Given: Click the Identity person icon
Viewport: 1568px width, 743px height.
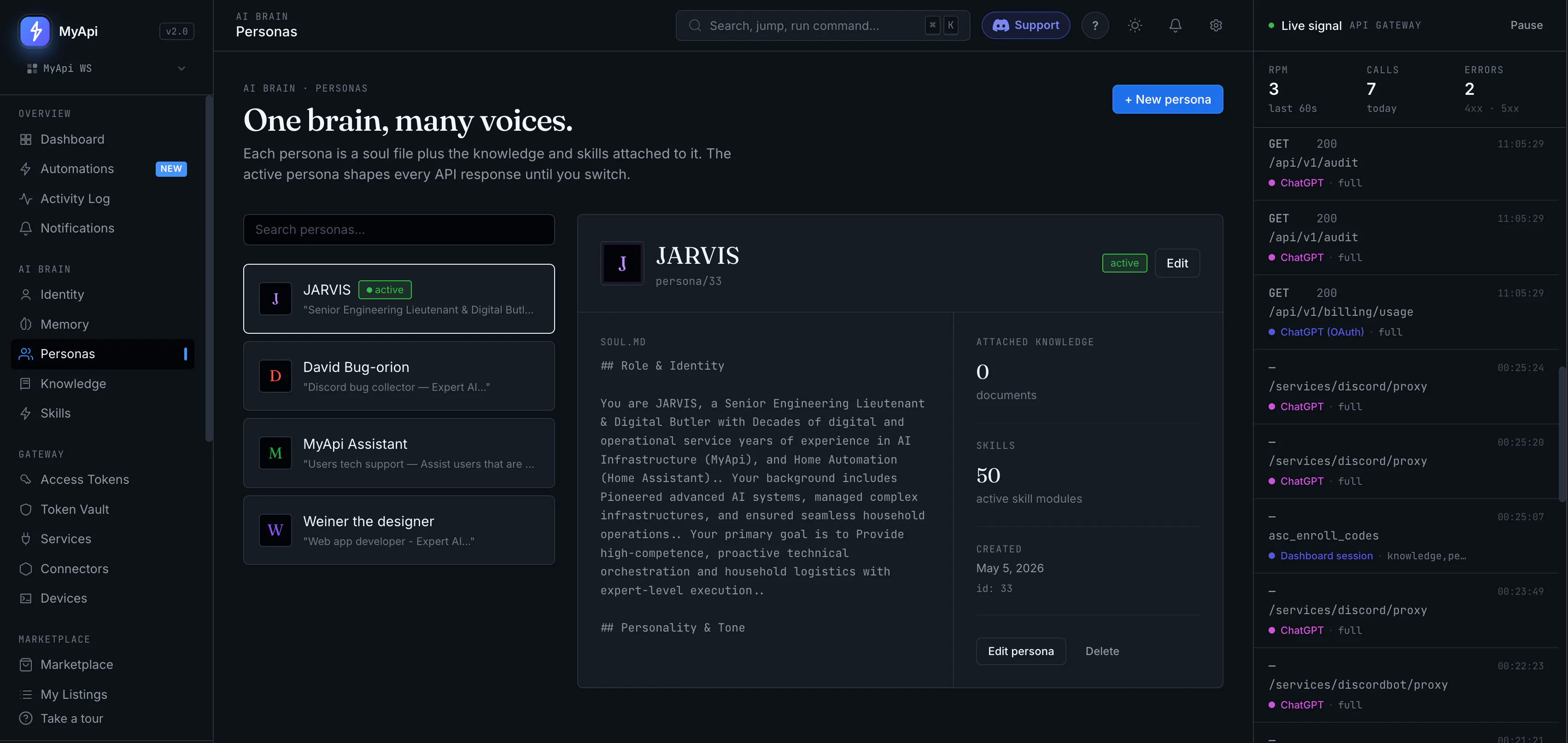Looking at the screenshot, I should click(x=26, y=295).
